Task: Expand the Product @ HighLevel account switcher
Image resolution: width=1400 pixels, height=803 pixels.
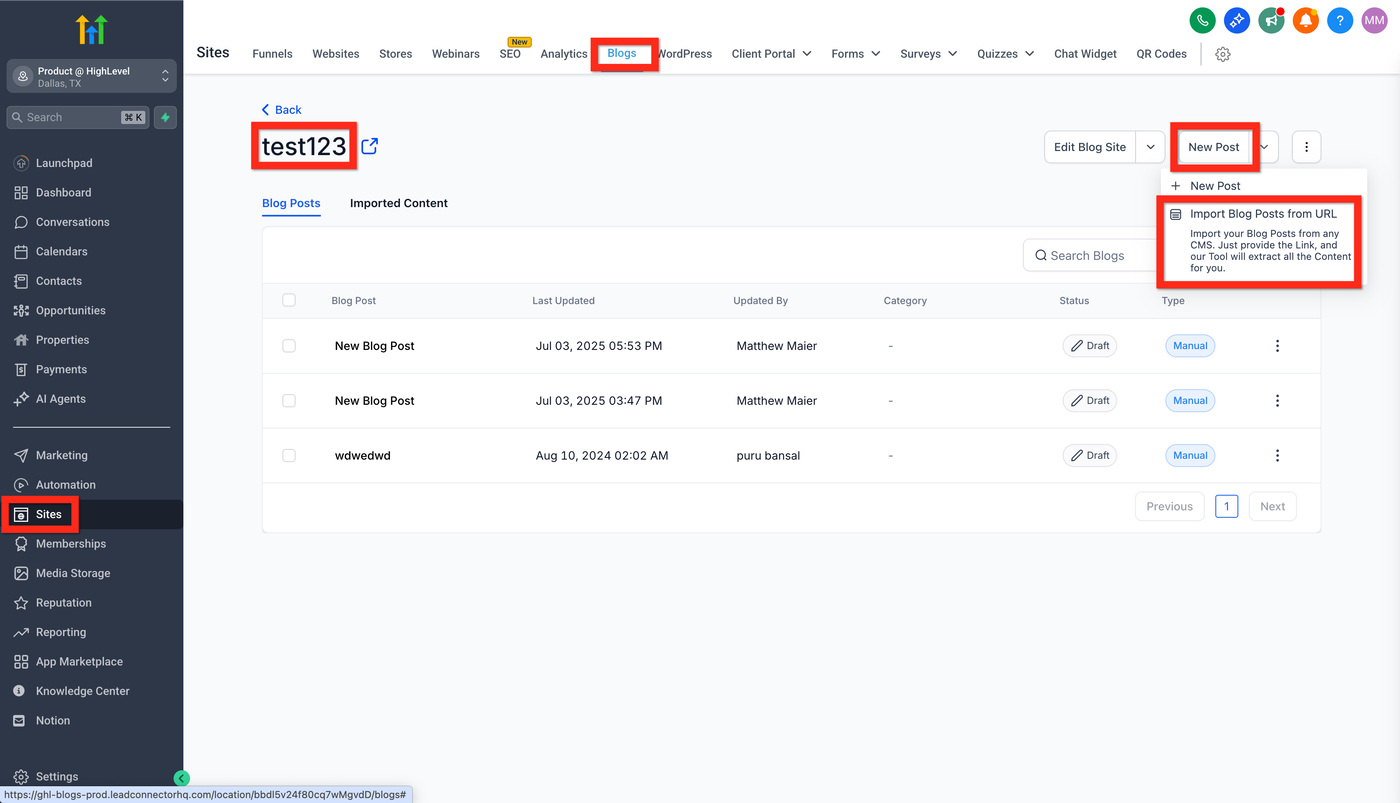Action: (92, 76)
